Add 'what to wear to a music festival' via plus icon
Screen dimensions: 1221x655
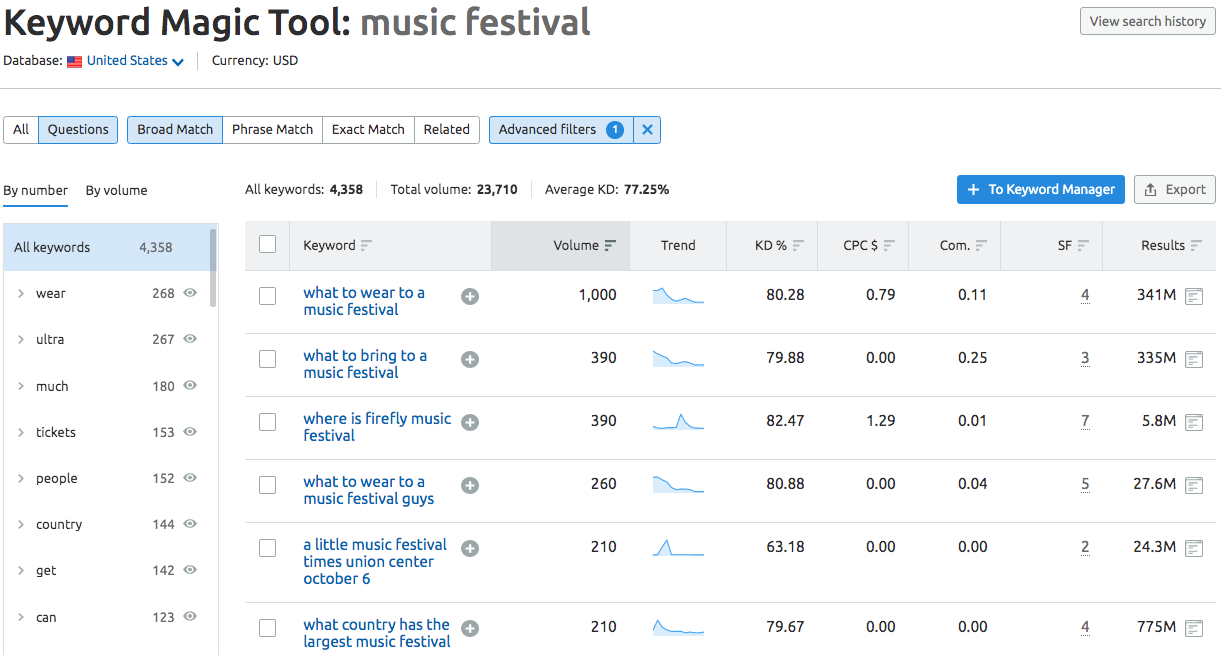(470, 296)
